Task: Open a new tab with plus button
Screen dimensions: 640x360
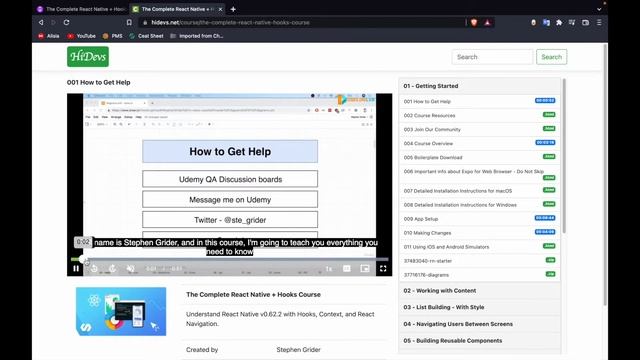Action: coord(233,9)
